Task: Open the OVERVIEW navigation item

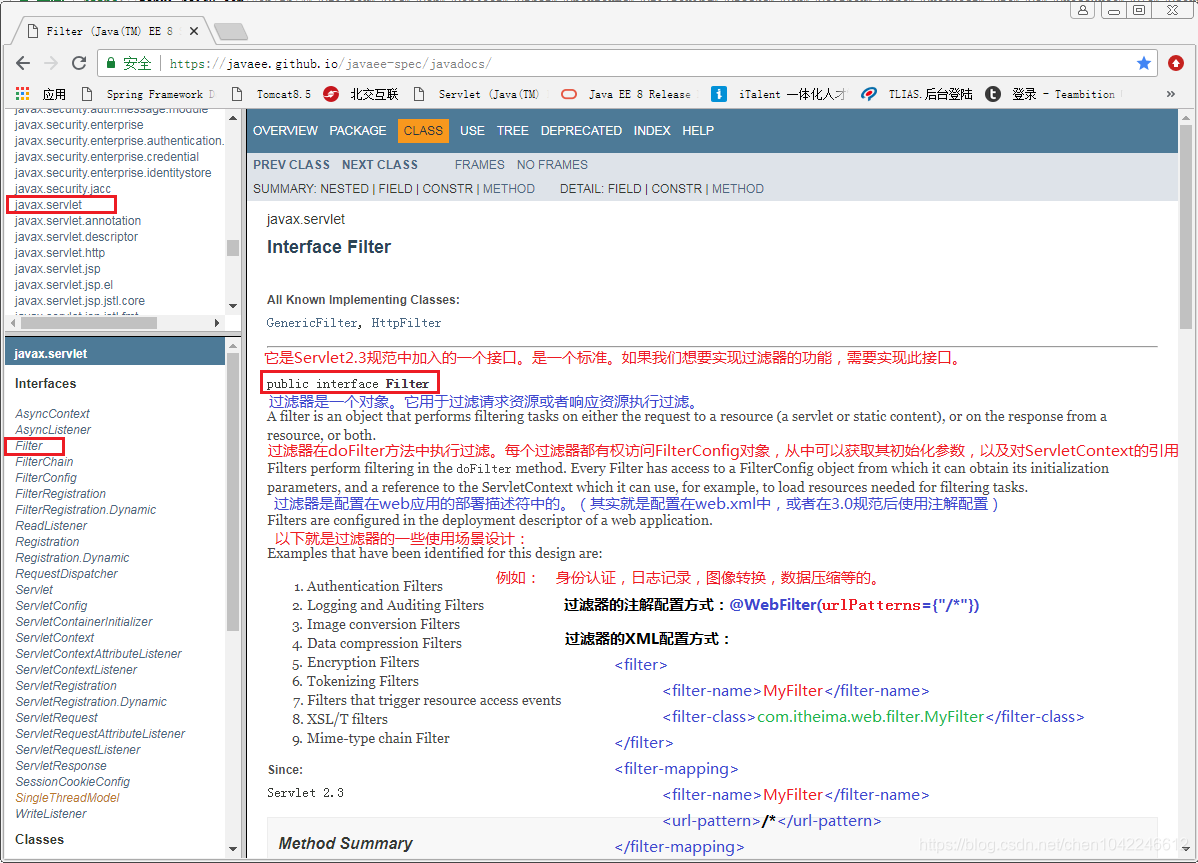Action: coord(285,131)
